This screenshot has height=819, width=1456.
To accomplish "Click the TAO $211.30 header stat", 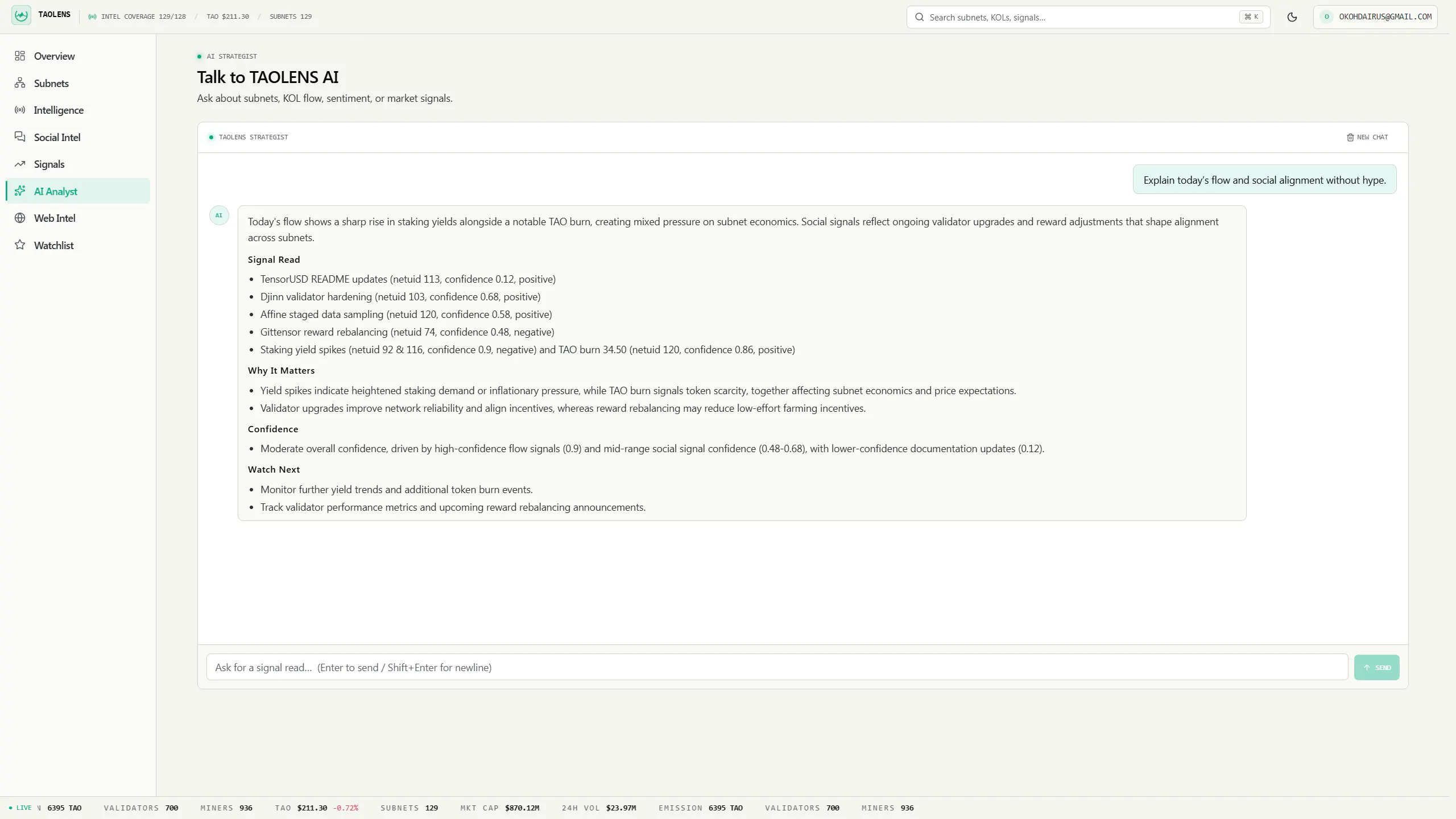I will coord(227,16).
